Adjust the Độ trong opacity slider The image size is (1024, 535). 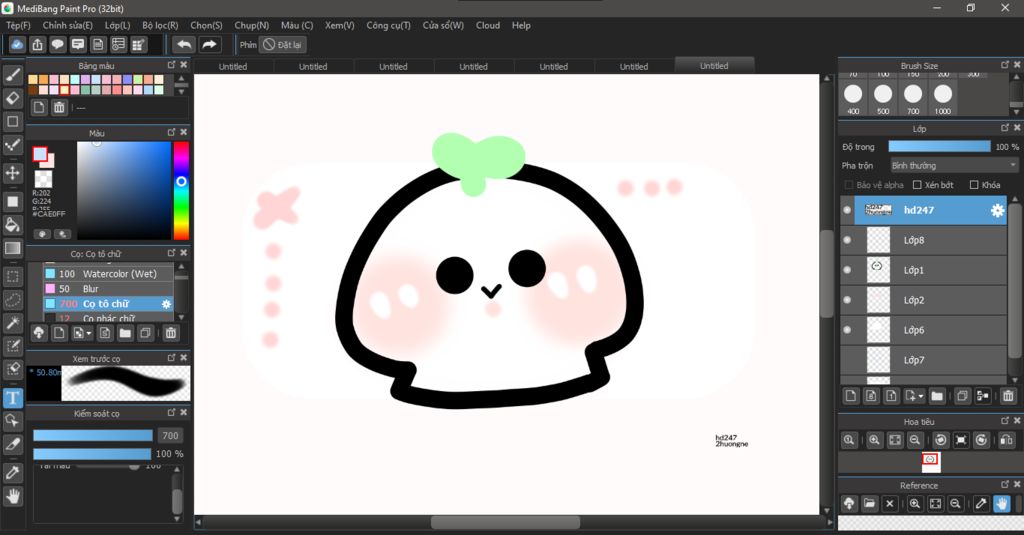[x=939, y=147]
